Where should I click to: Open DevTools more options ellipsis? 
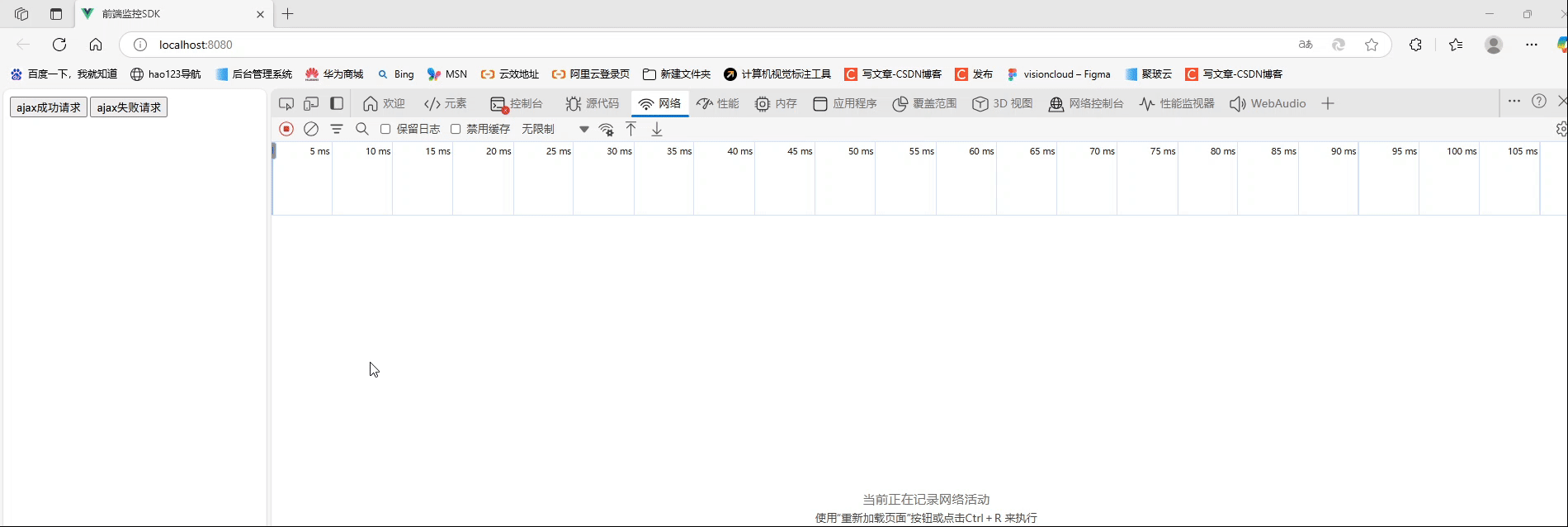(1514, 101)
